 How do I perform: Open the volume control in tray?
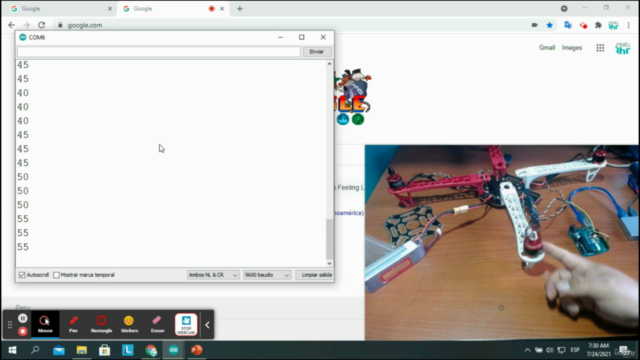click(x=550, y=350)
